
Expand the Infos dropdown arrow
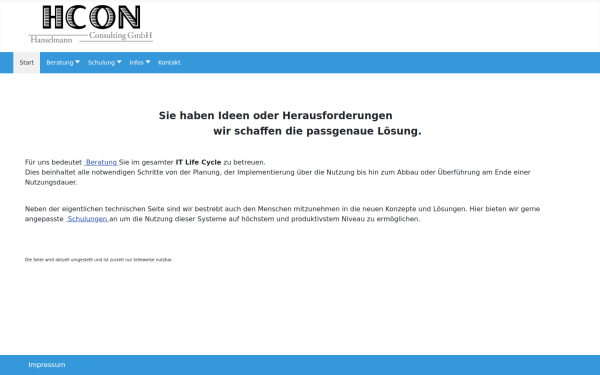[x=148, y=62]
